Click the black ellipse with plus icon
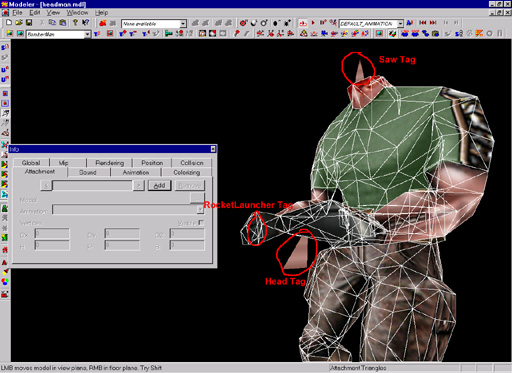The height and width of the screenshot is (373, 512). [x=287, y=23]
